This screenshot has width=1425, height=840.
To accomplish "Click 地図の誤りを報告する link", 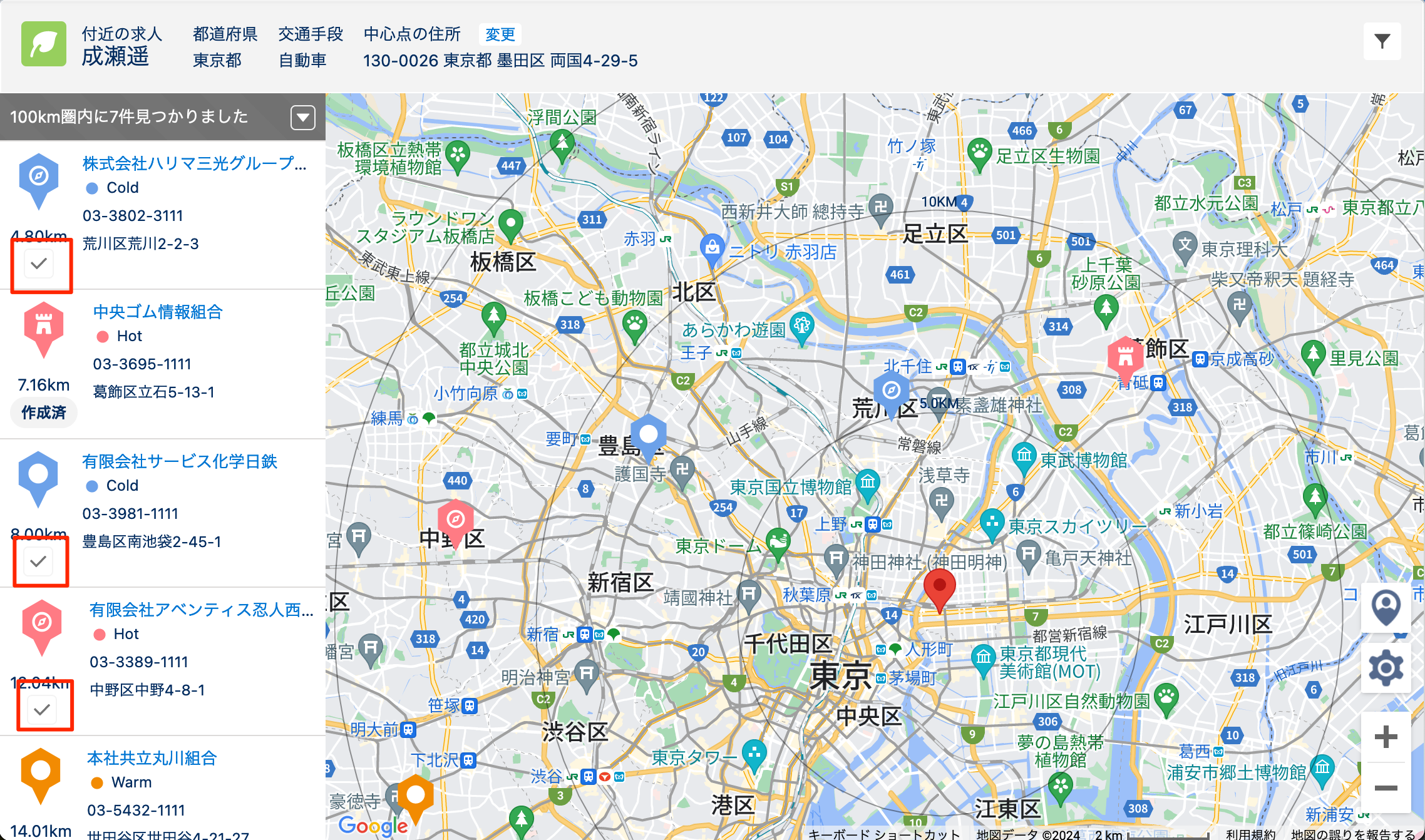I will [x=1353, y=834].
